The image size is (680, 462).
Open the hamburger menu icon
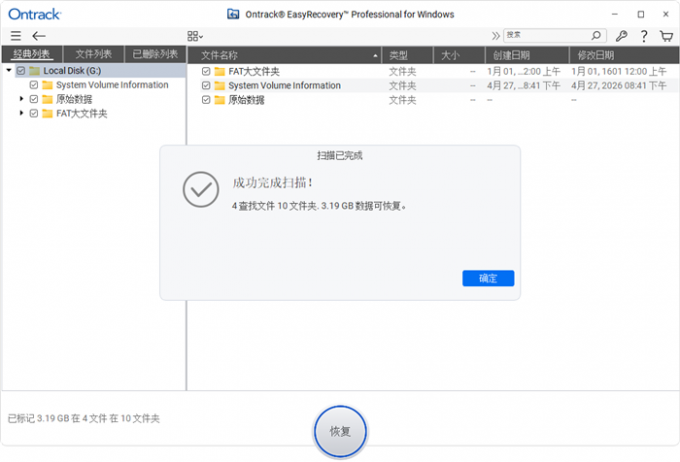coord(16,36)
